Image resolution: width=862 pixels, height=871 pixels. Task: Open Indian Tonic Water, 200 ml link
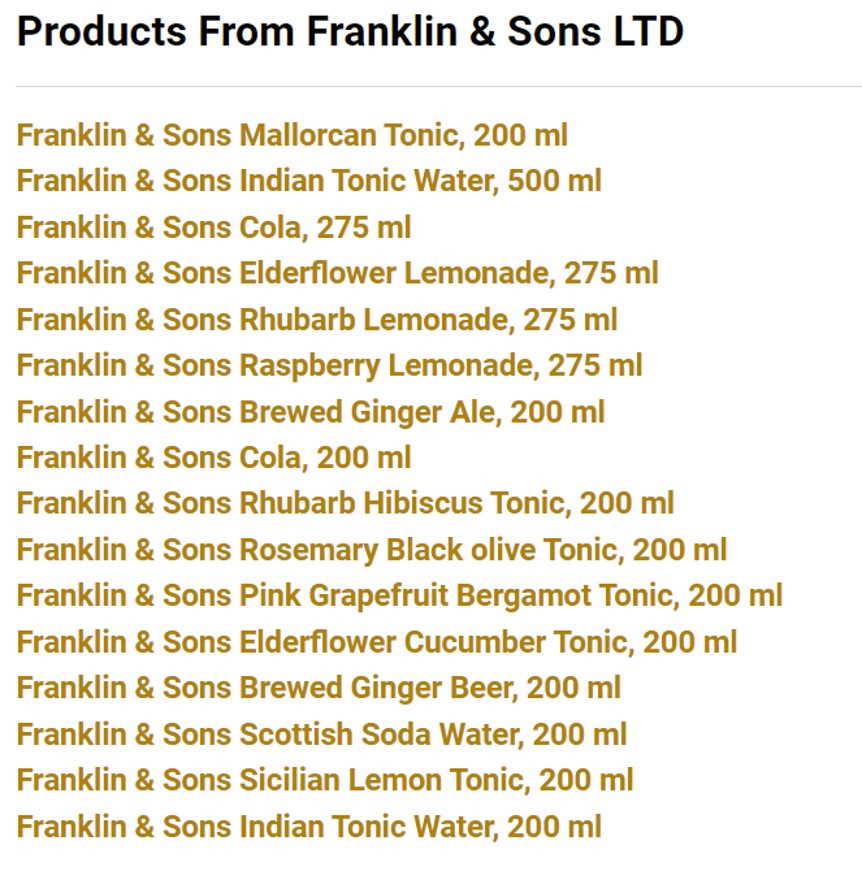coord(309,826)
